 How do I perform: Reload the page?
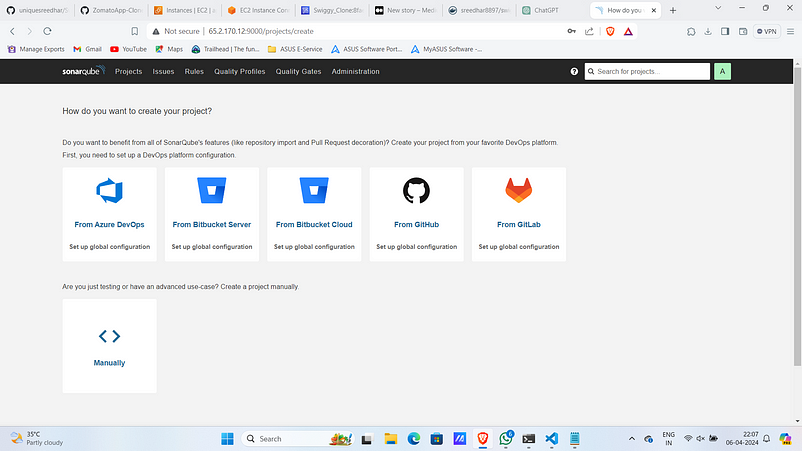(x=47, y=31)
